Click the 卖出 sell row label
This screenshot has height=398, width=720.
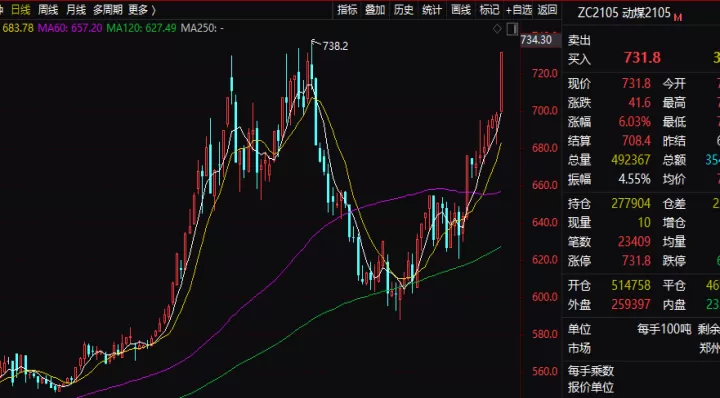(x=579, y=40)
